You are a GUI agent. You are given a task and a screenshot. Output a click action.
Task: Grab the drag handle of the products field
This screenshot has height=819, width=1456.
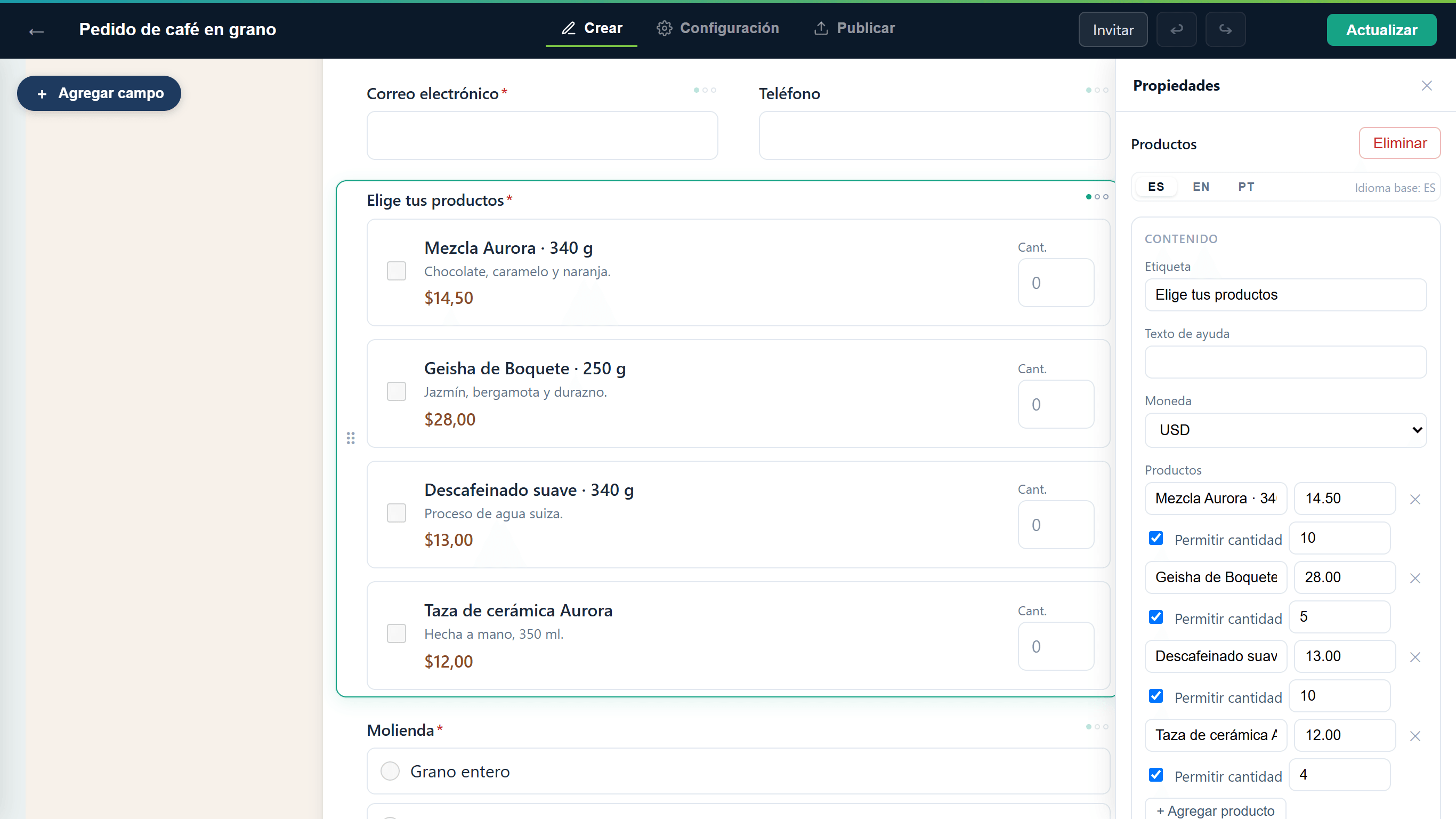pyautogui.click(x=351, y=438)
